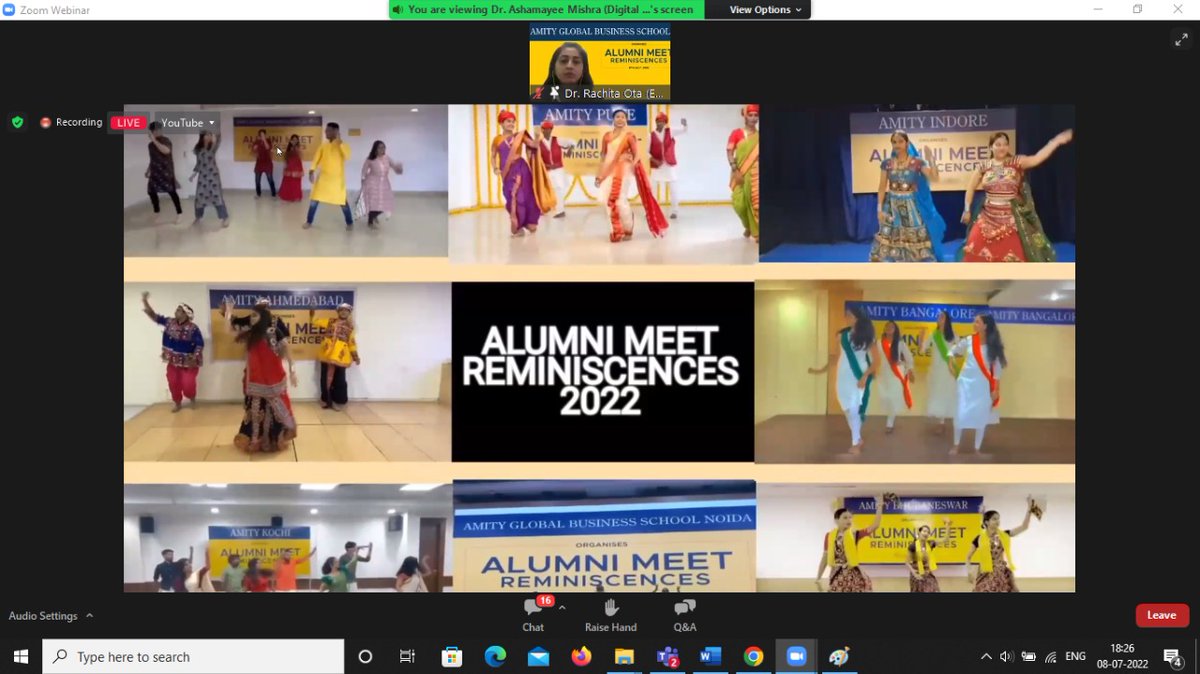Open Google Chrome from the taskbar

coord(753,656)
